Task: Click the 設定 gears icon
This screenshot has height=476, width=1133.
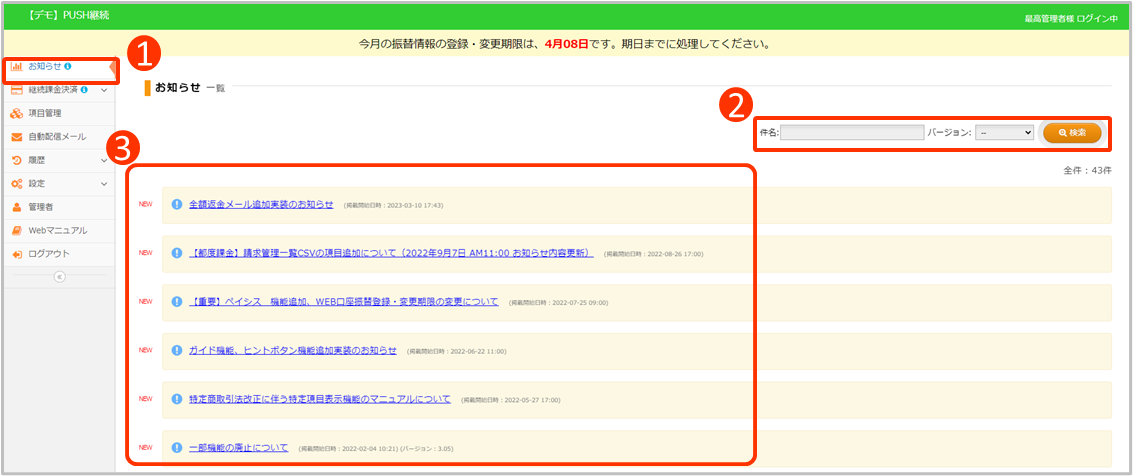Action: [17, 184]
